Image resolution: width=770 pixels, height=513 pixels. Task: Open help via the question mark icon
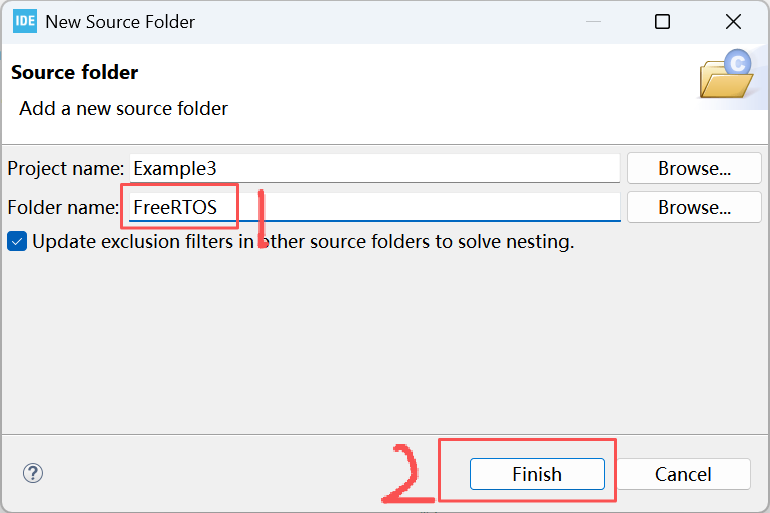pos(33,473)
